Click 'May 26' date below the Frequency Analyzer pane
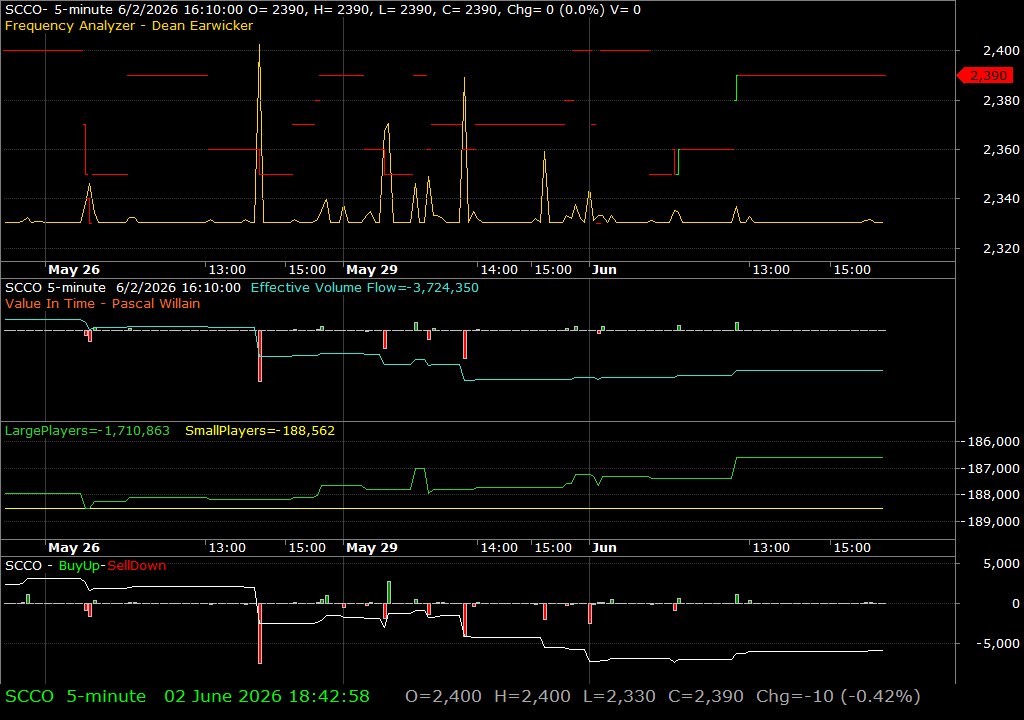The height and width of the screenshot is (720, 1024). pyautogui.click(x=74, y=270)
